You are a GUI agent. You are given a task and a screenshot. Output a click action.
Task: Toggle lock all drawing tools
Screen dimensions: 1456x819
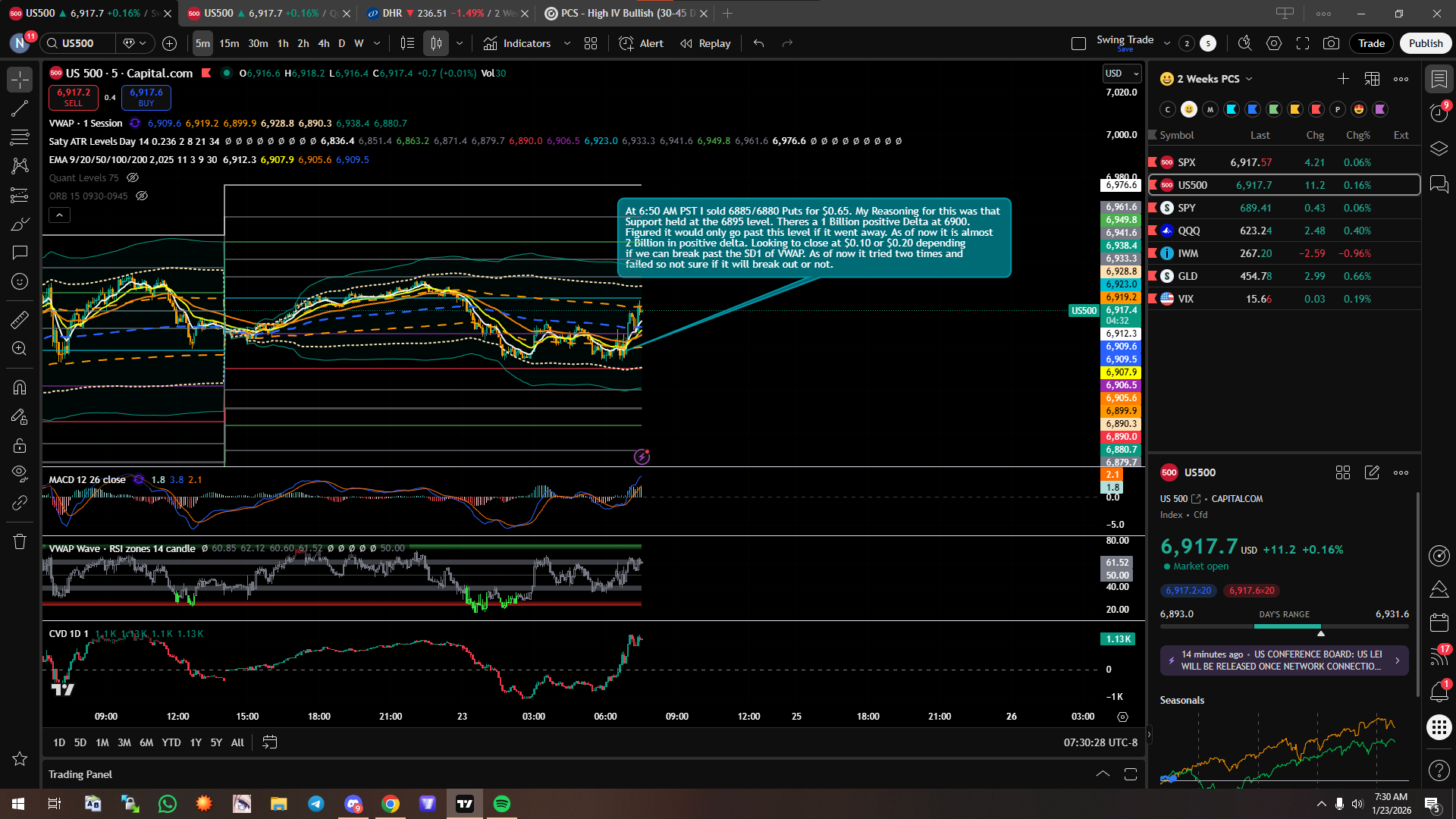[x=20, y=445]
